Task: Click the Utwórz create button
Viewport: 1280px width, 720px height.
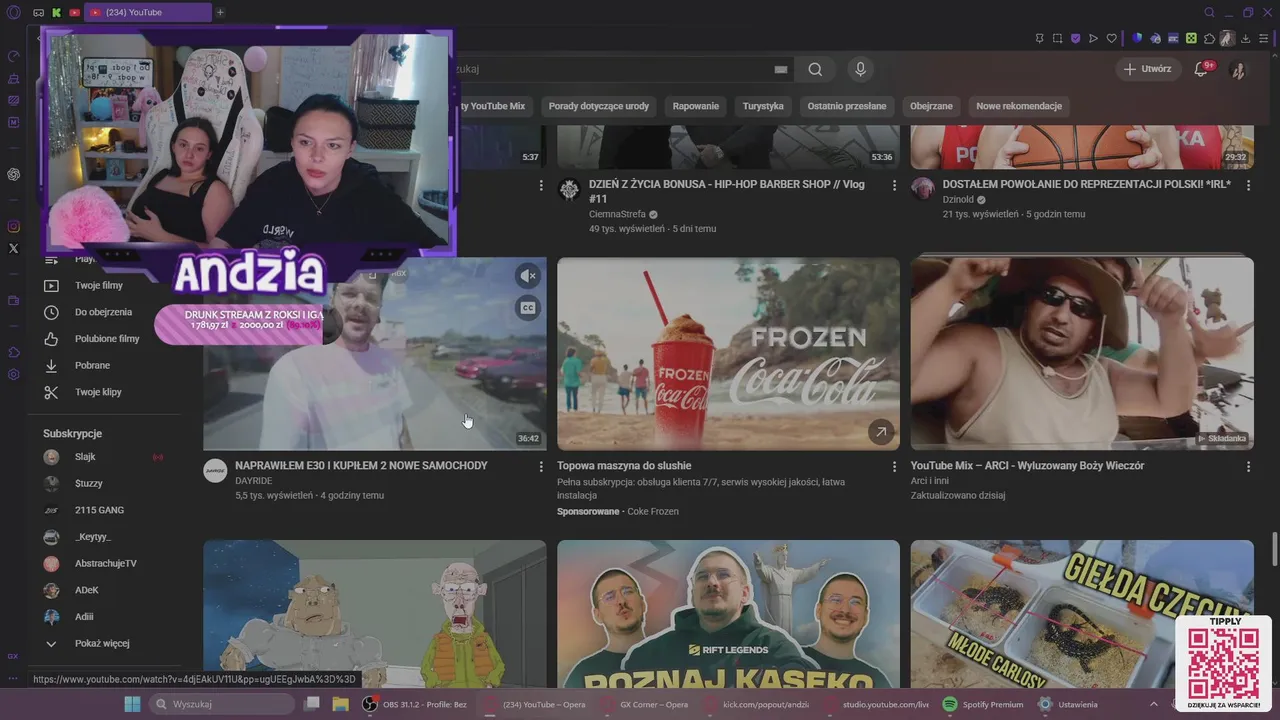Action: pos(1146,69)
